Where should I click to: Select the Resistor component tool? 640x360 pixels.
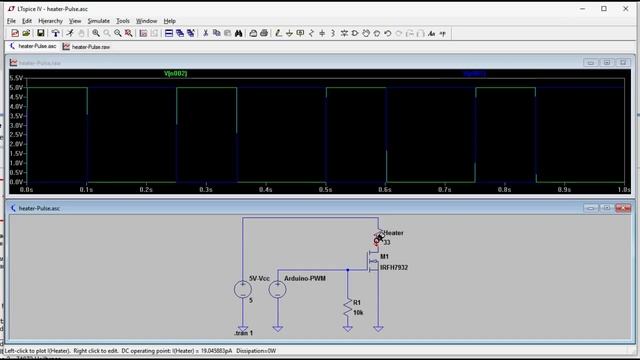coord(311,33)
